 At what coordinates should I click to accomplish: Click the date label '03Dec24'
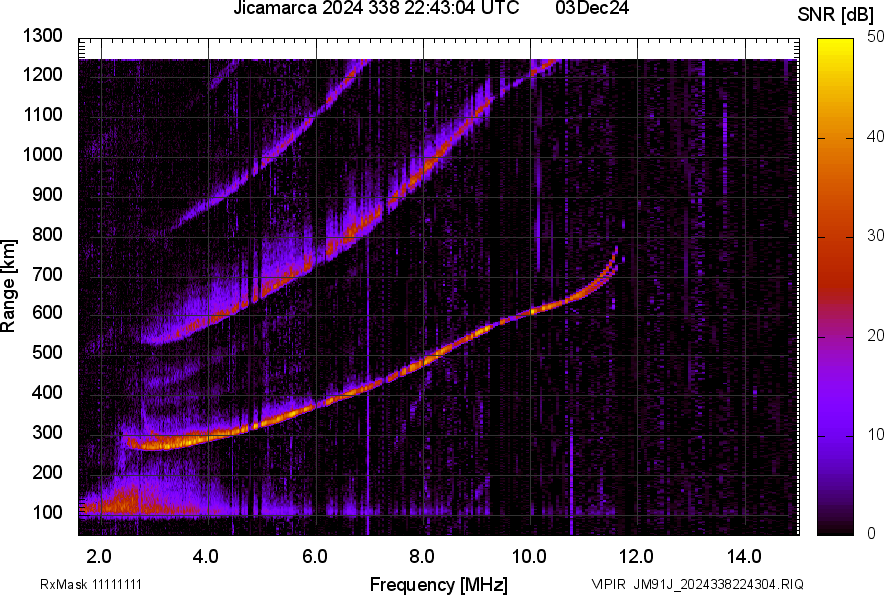coord(592,8)
